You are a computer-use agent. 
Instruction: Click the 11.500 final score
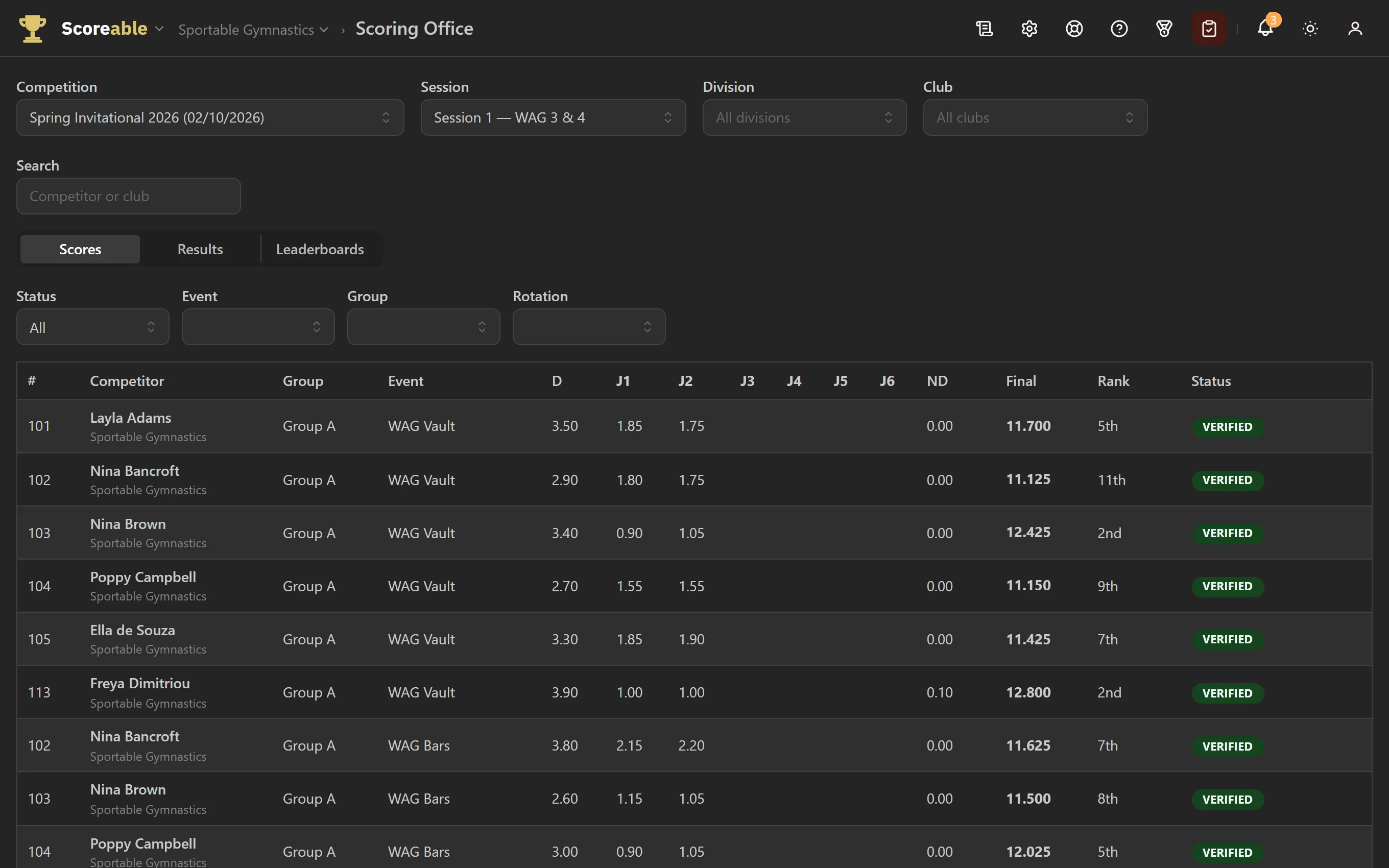1028,799
